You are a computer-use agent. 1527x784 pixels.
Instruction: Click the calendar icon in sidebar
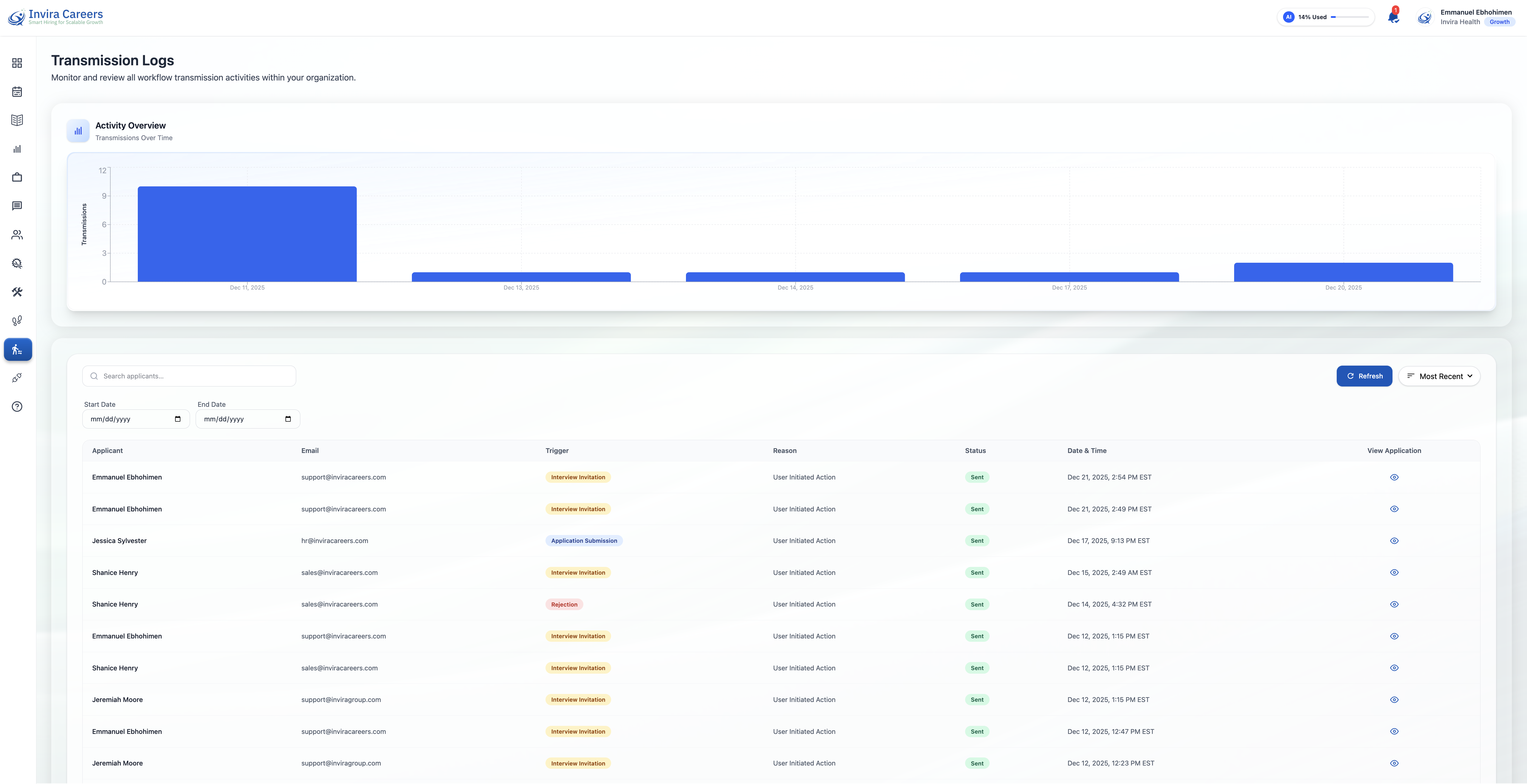pos(17,92)
